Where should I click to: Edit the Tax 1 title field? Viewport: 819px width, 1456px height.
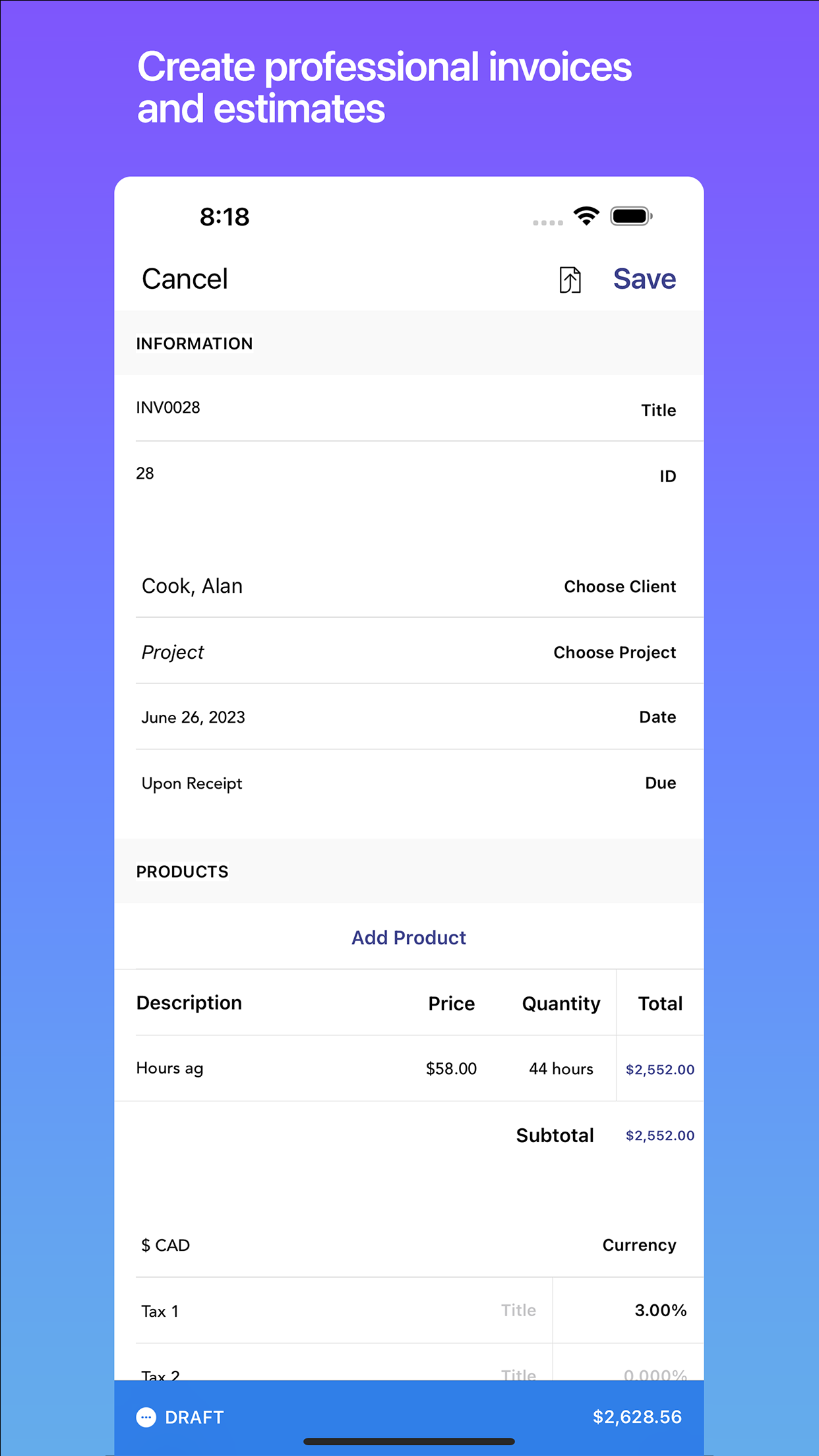click(x=518, y=1310)
